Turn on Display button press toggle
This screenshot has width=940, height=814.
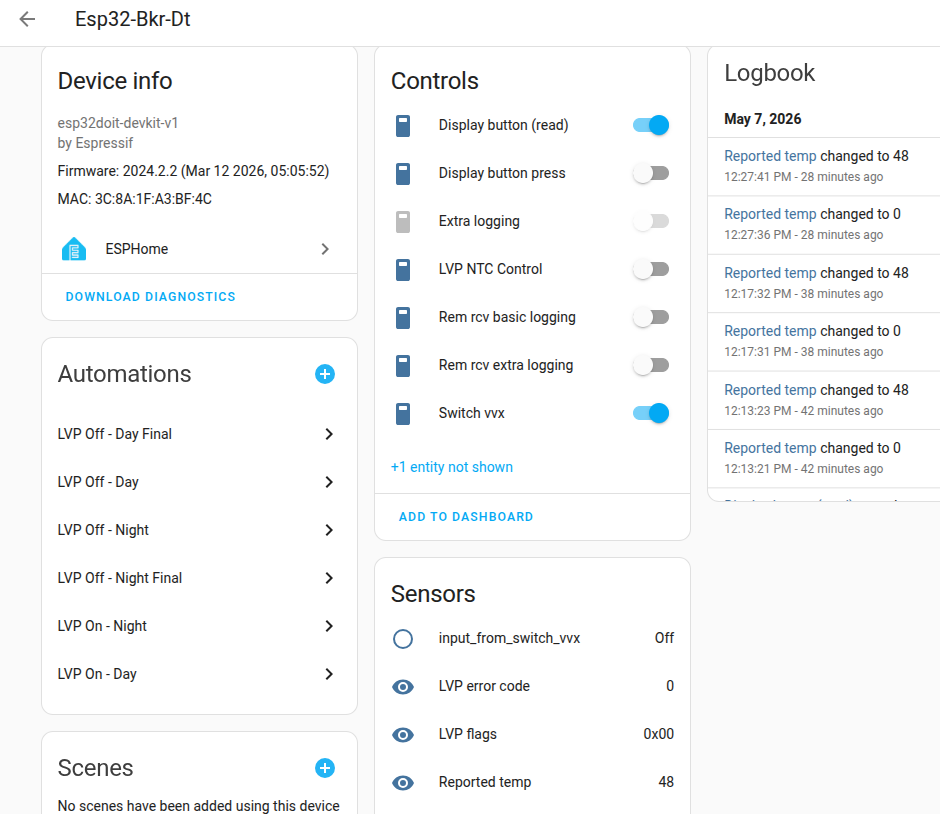(651, 173)
